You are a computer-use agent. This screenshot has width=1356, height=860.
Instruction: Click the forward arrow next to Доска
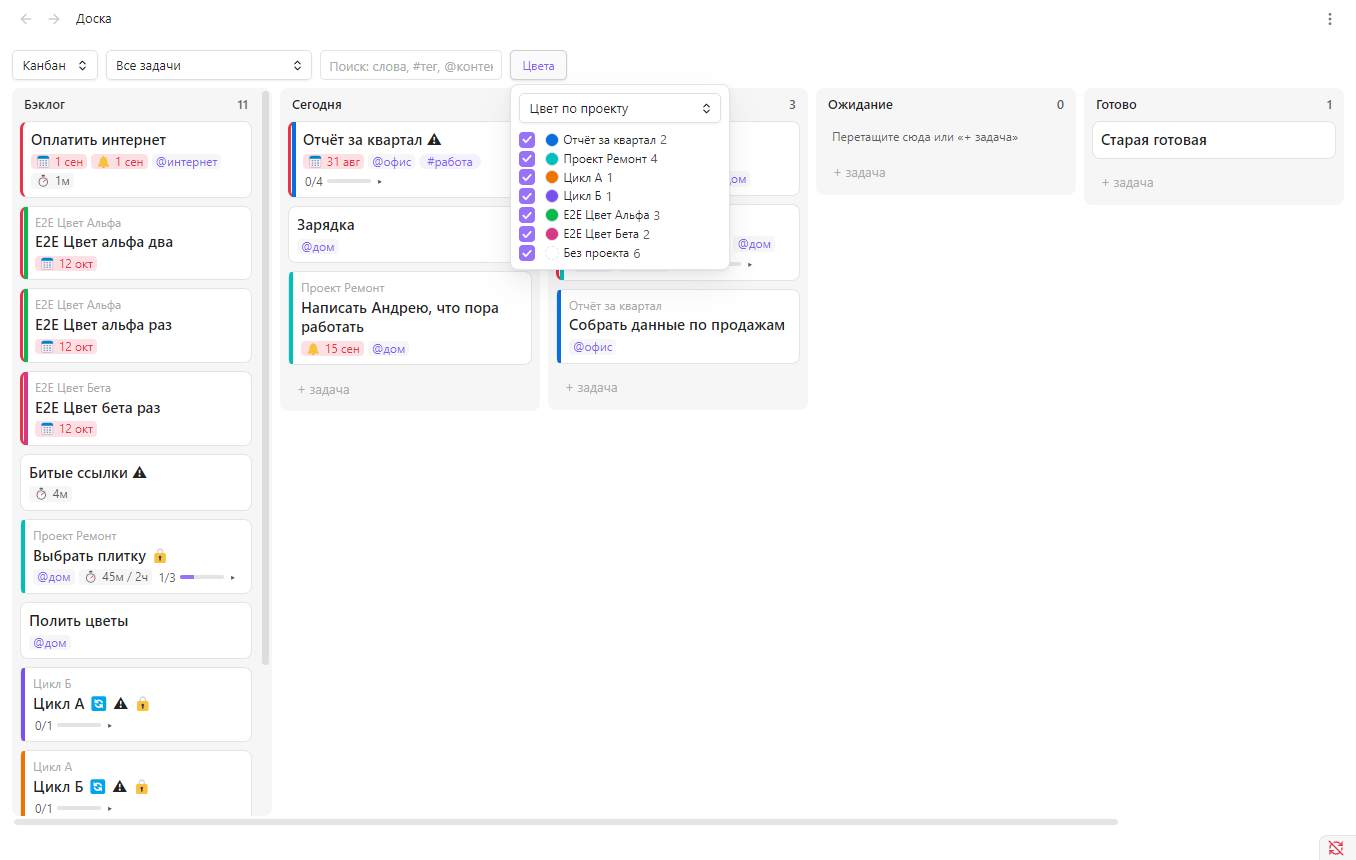(x=54, y=19)
